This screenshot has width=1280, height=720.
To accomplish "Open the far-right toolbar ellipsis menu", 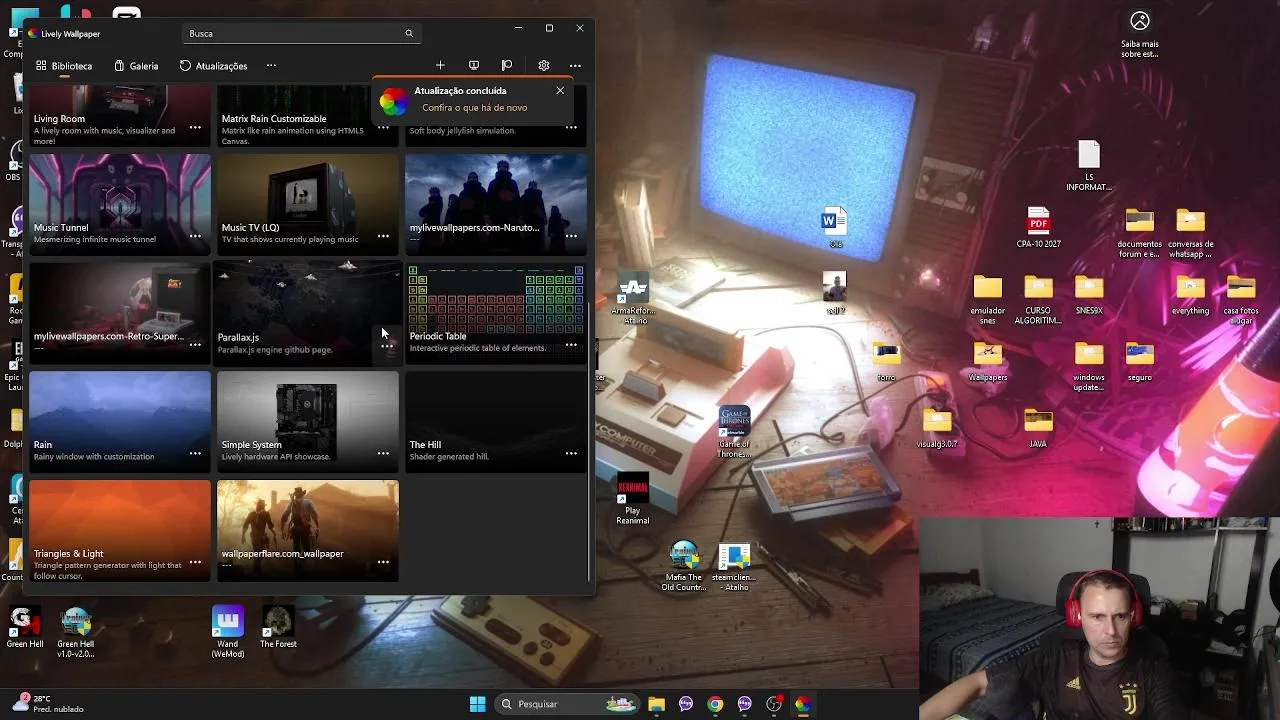I will [x=575, y=66].
